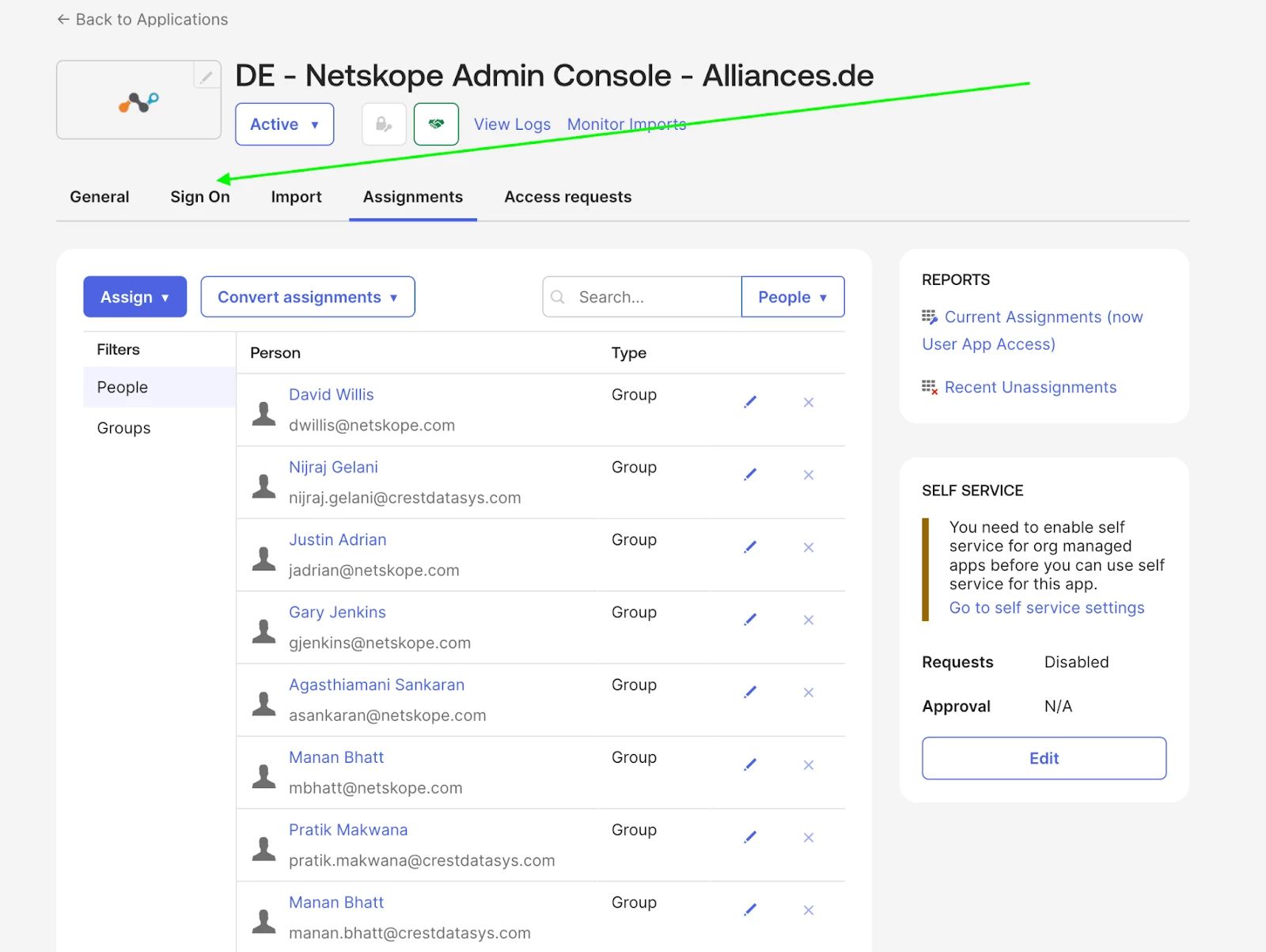Go back to Applications
The width and height of the screenshot is (1266, 952).
142,19
